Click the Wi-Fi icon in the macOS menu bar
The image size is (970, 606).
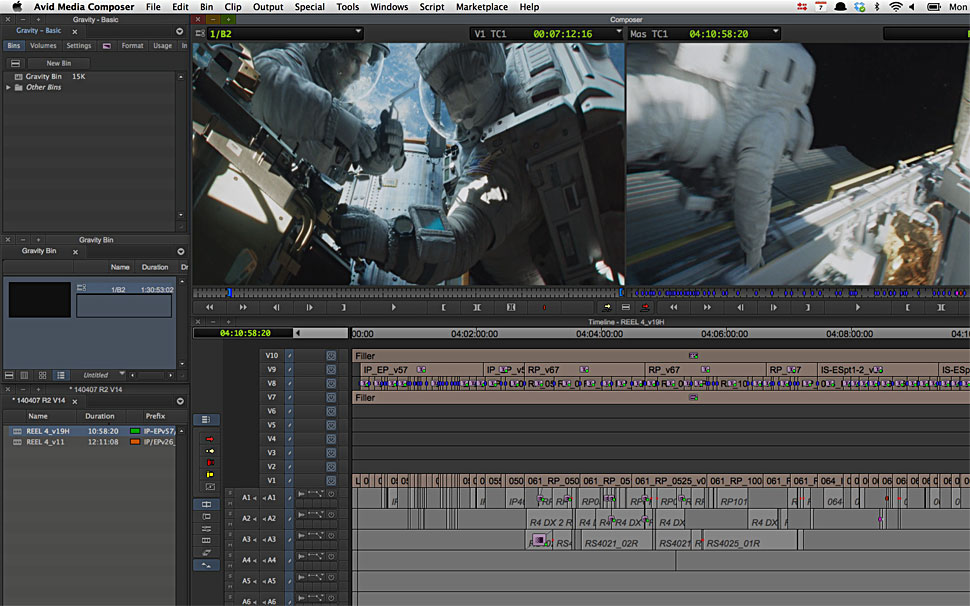pos(895,7)
